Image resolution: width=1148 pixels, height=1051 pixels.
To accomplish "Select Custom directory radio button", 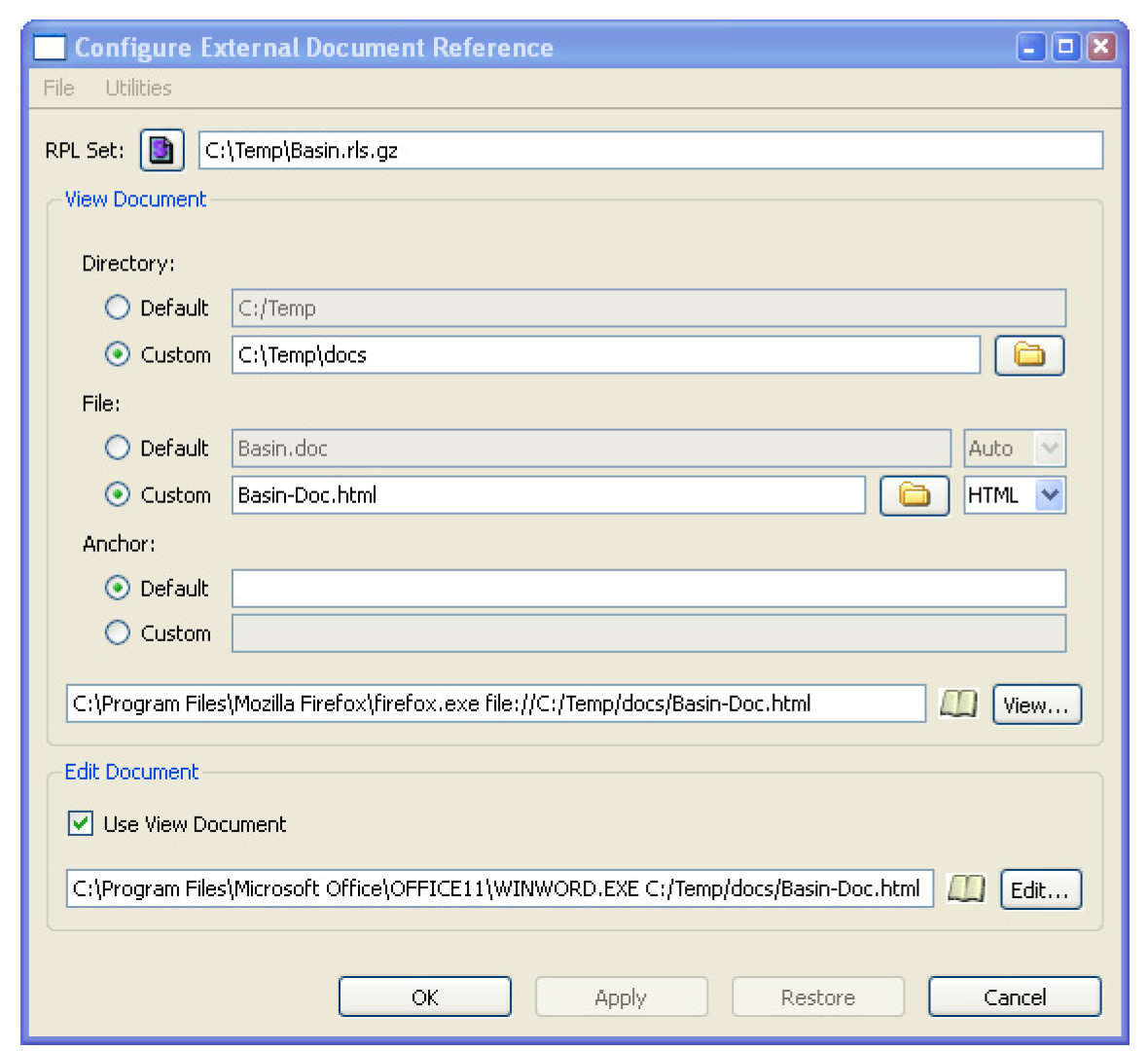I will [118, 355].
